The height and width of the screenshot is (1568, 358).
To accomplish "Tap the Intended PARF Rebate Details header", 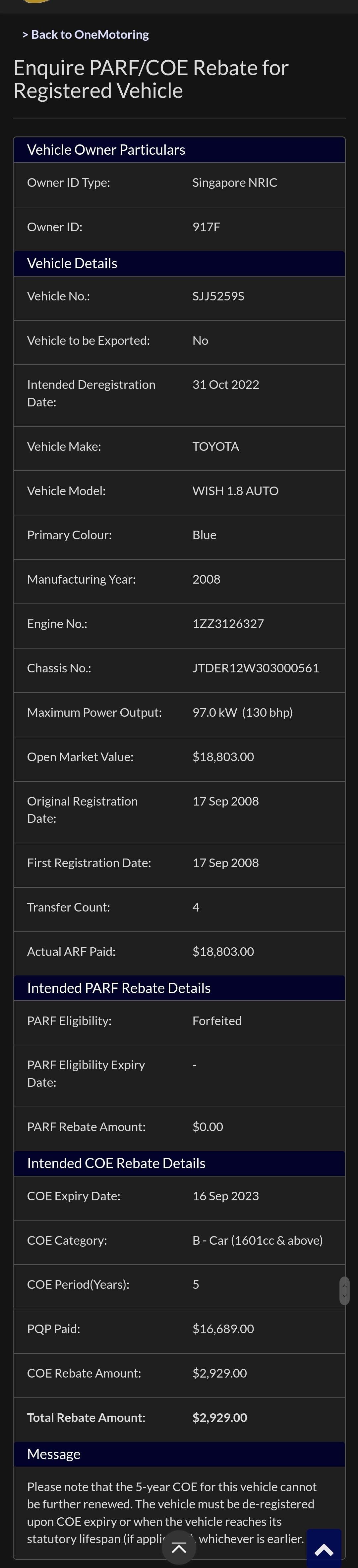I will pyautogui.click(x=119, y=988).
